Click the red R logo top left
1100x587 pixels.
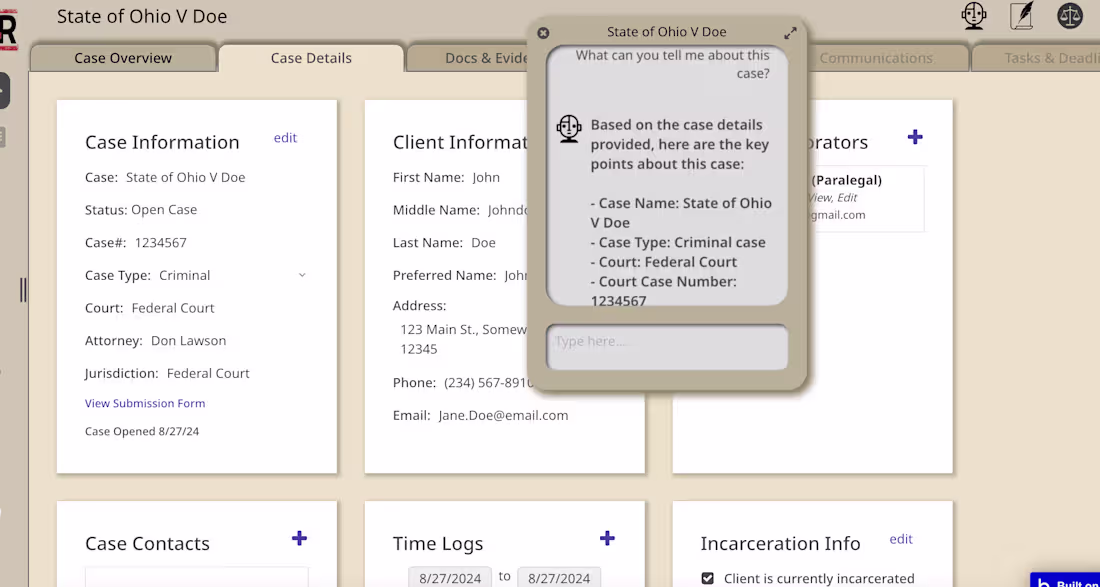pyautogui.click(x=8, y=28)
